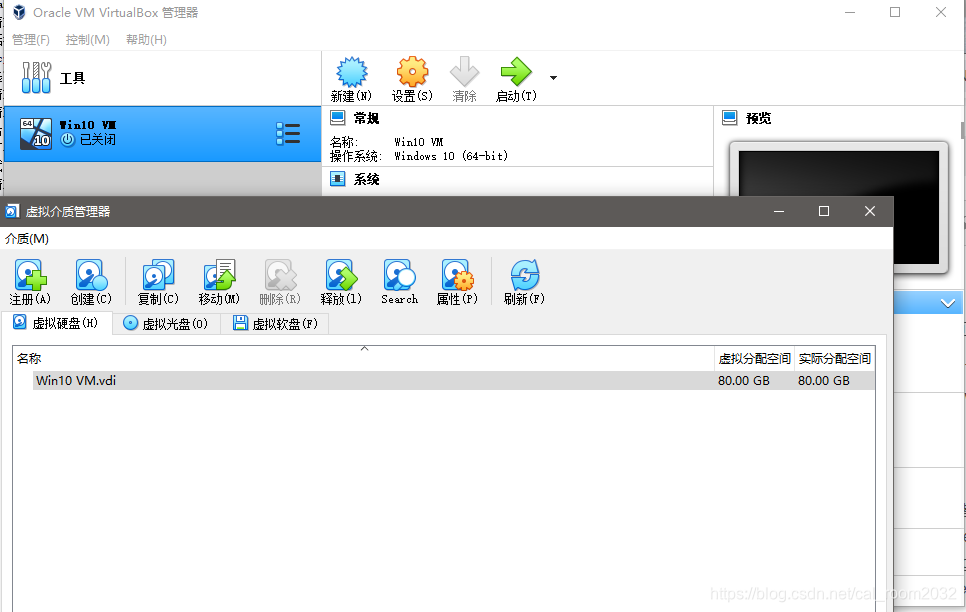966x612 pixels.
Task: Click the 常规 section icon
Action: tap(338, 118)
